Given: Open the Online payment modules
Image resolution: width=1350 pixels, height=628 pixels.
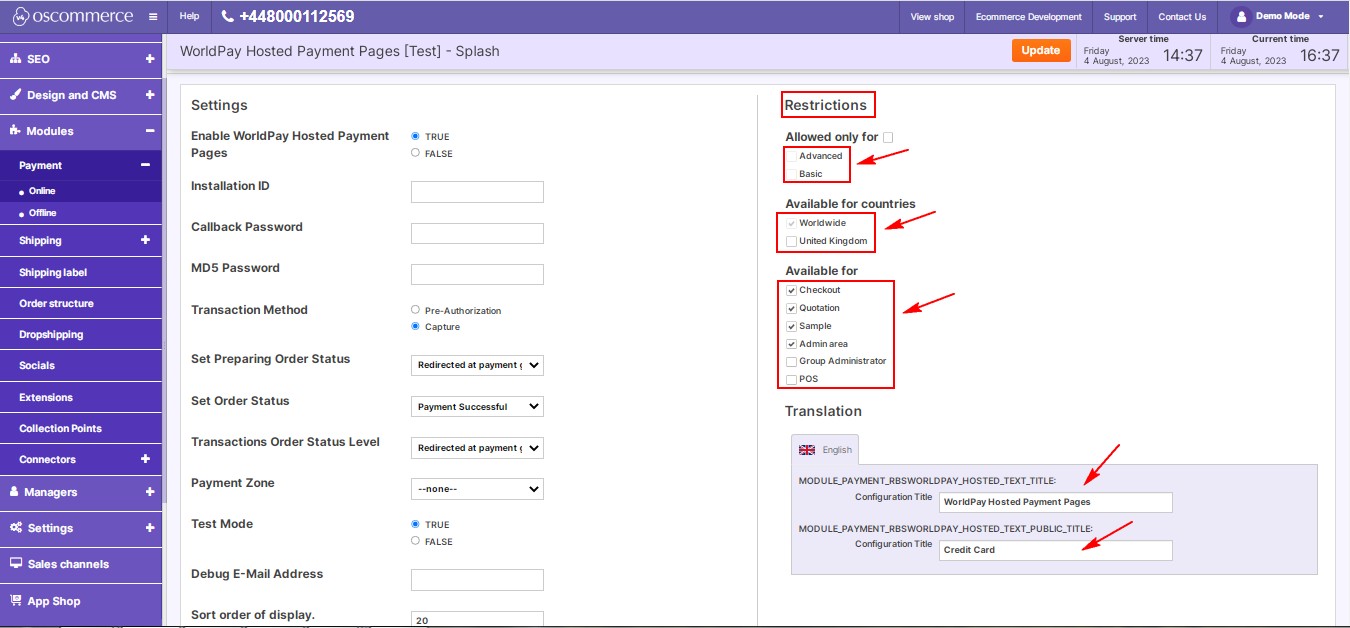Looking at the screenshot, I should [42, 191].
